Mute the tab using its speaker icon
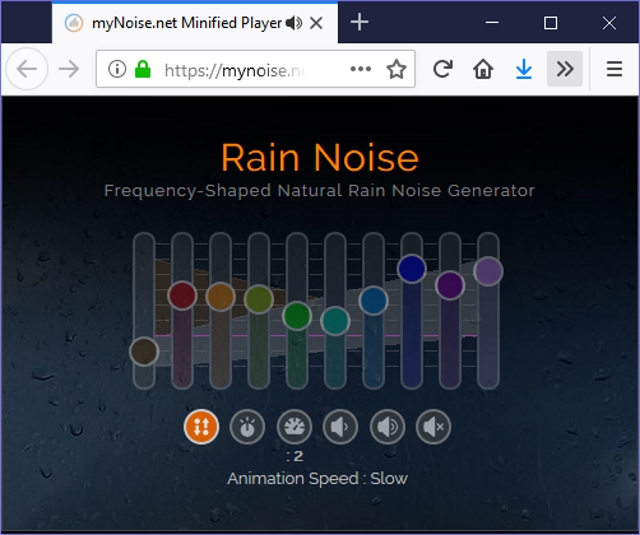This screenshot has height=535, width=640. point(294,23)
